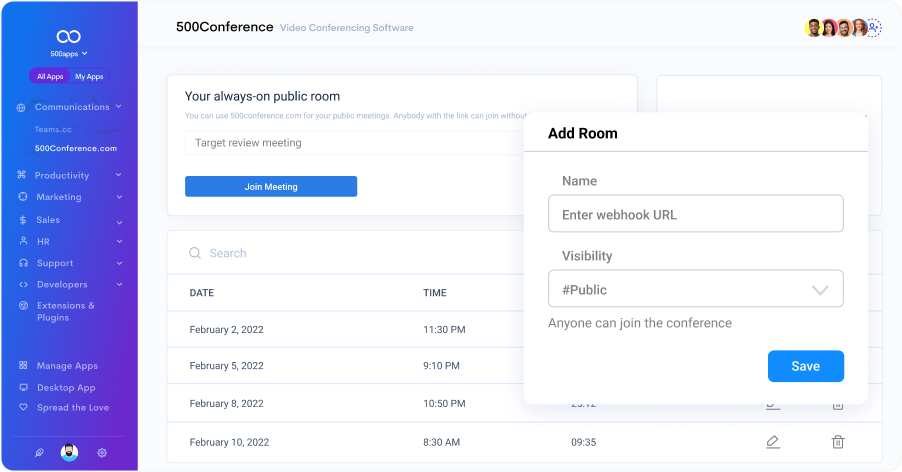
Task: Click the Extensions & Plugins icon
Action: coord(24,306)
